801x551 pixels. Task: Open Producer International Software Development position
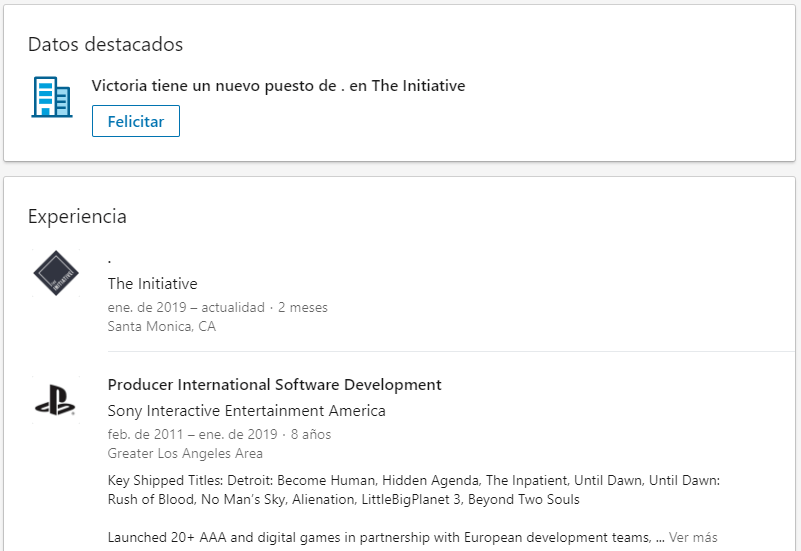pos(274,385)
